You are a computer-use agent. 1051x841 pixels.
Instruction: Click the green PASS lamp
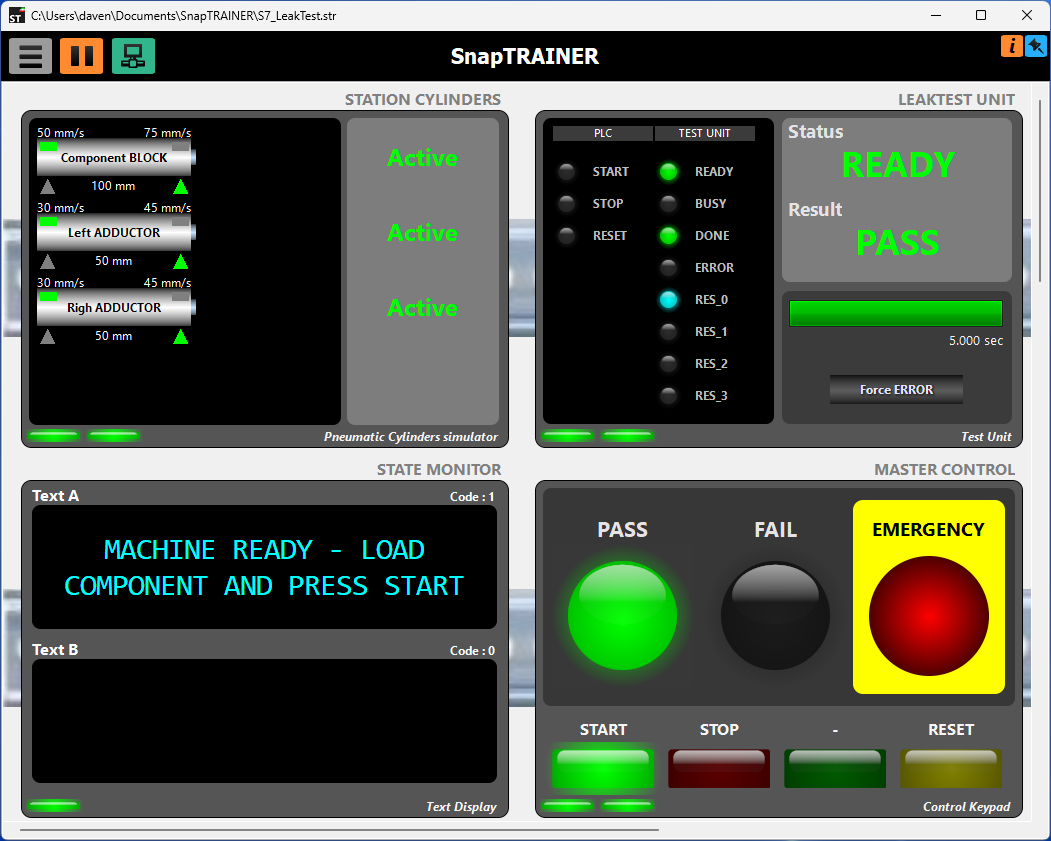coord(622,615)
